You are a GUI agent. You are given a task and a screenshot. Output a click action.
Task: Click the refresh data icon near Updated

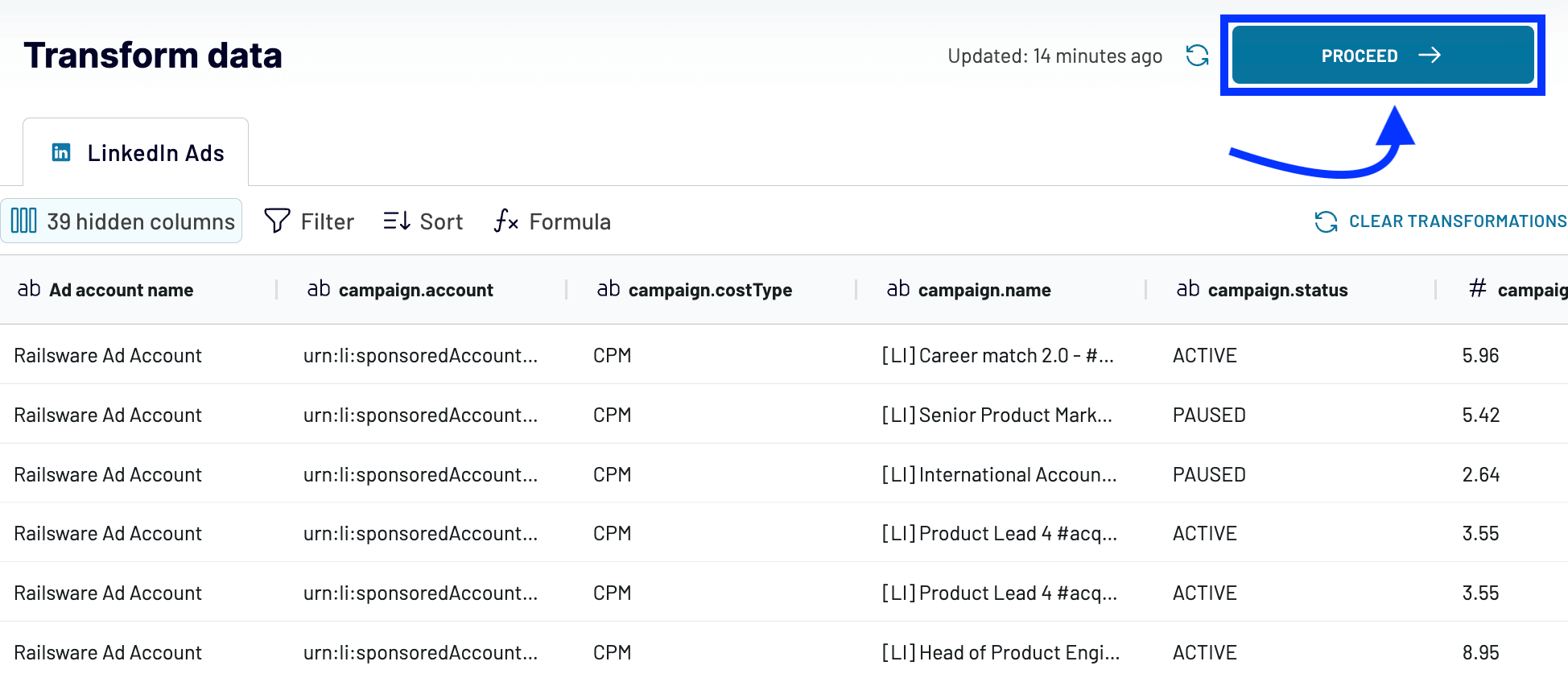click(1198, 56)
